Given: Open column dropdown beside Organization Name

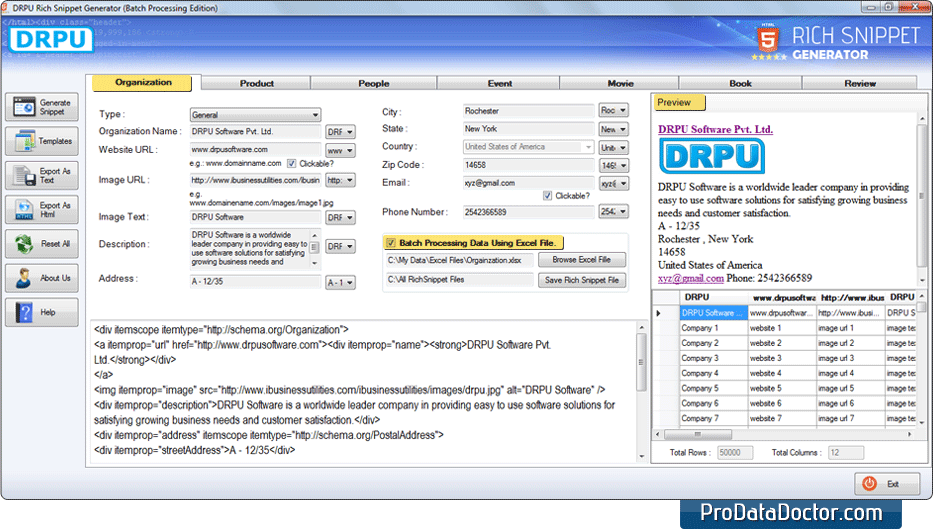Looking at the screenshot, I should [340, 132].
